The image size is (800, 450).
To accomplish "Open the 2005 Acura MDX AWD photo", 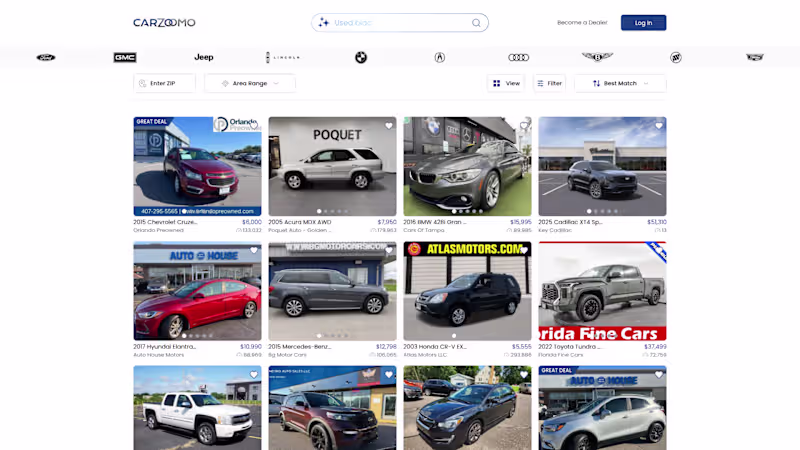I will pyautogui.click(x=332, y=166).
